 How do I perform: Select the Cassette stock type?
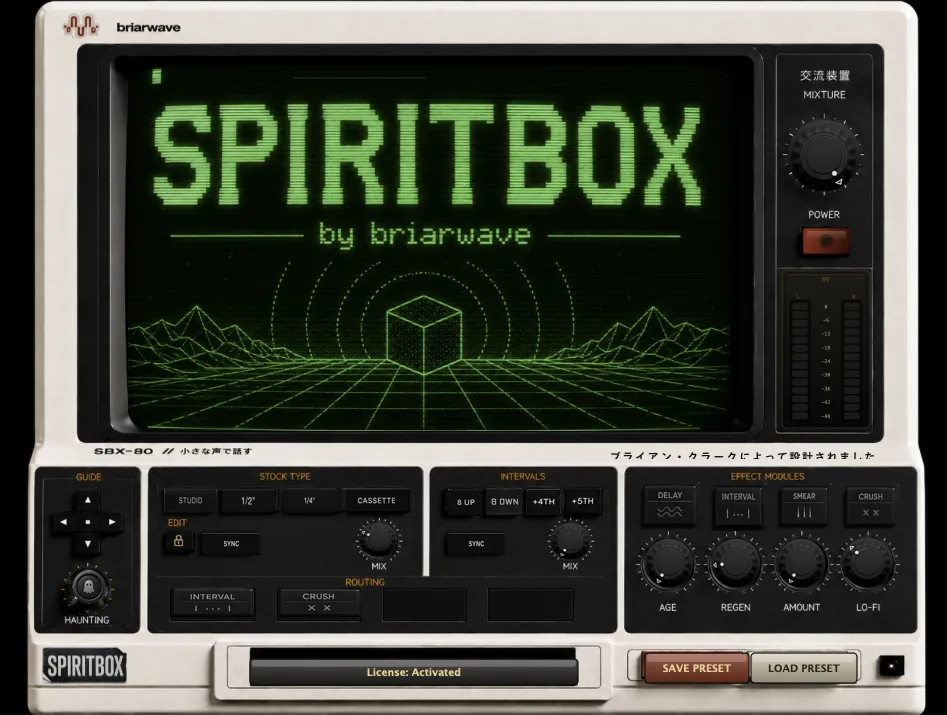click(376, 501)
